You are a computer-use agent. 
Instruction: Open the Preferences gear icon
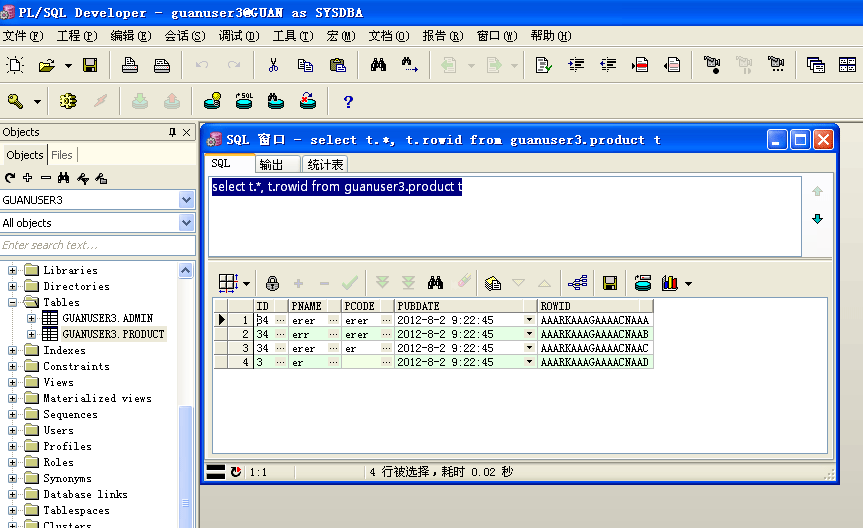(x=68, y=101)
